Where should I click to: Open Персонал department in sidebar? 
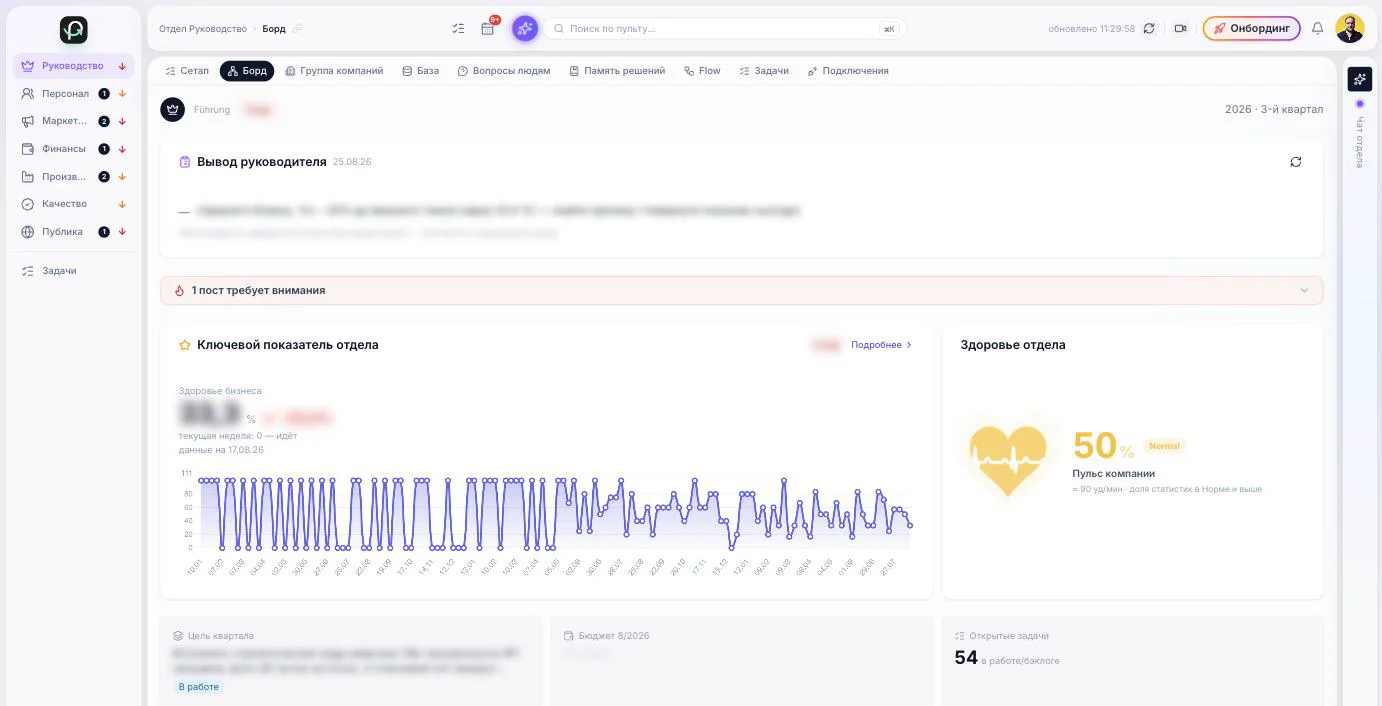[73, 94]
